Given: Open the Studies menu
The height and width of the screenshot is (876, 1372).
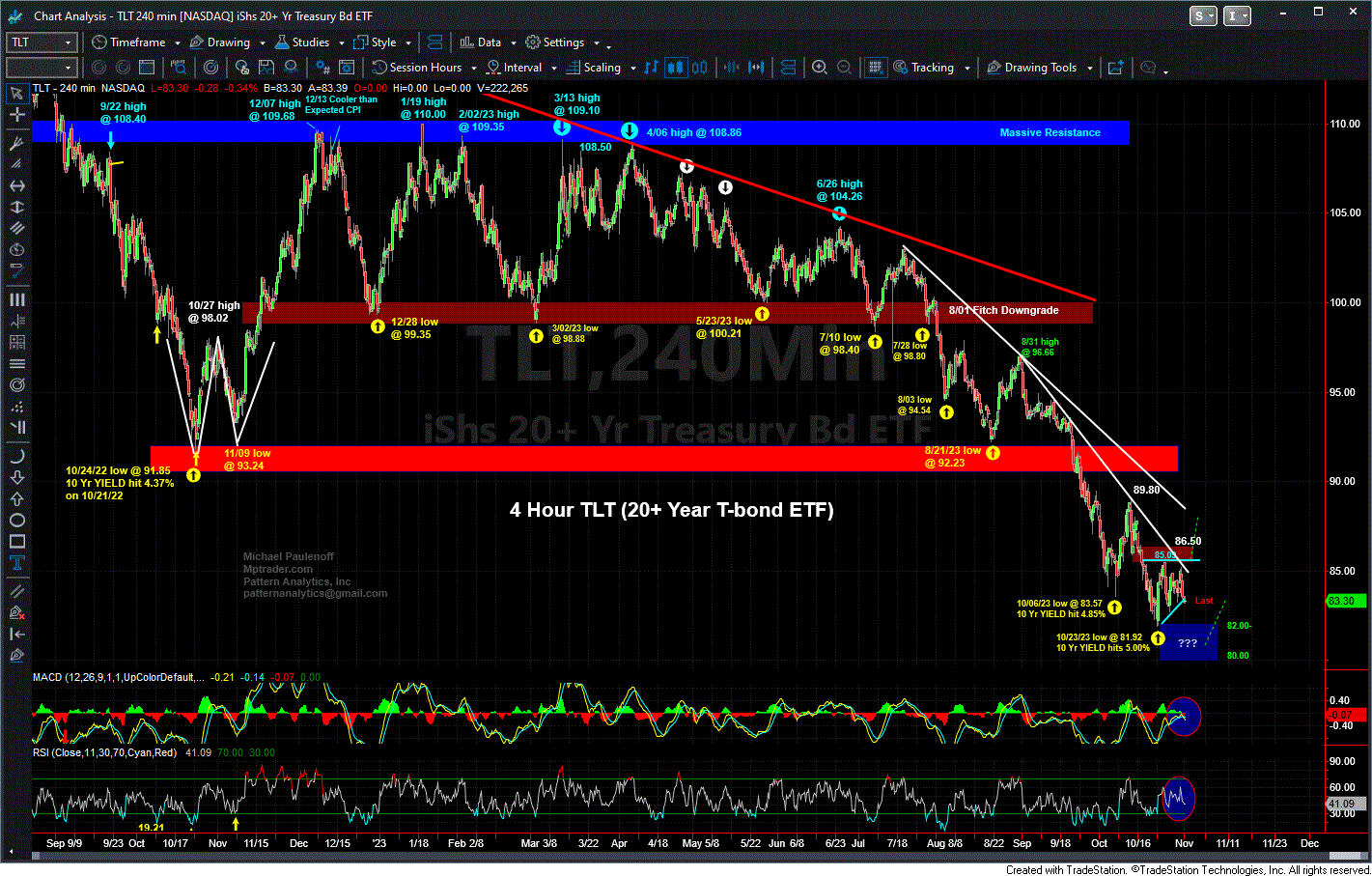Looking at the screenshot, I should 302,42.
